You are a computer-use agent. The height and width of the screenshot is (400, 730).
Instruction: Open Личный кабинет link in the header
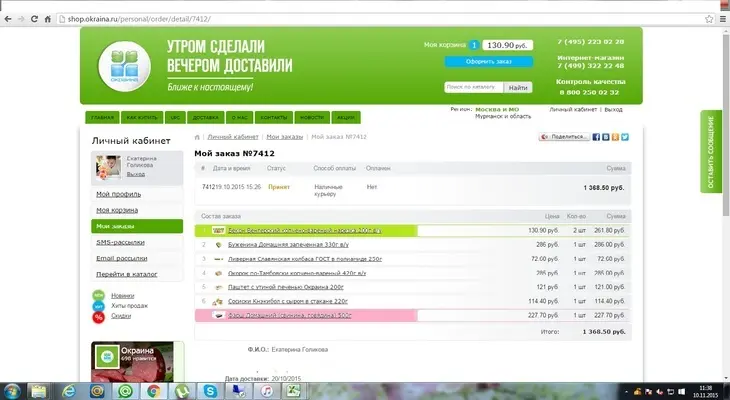tap(573, 109)
